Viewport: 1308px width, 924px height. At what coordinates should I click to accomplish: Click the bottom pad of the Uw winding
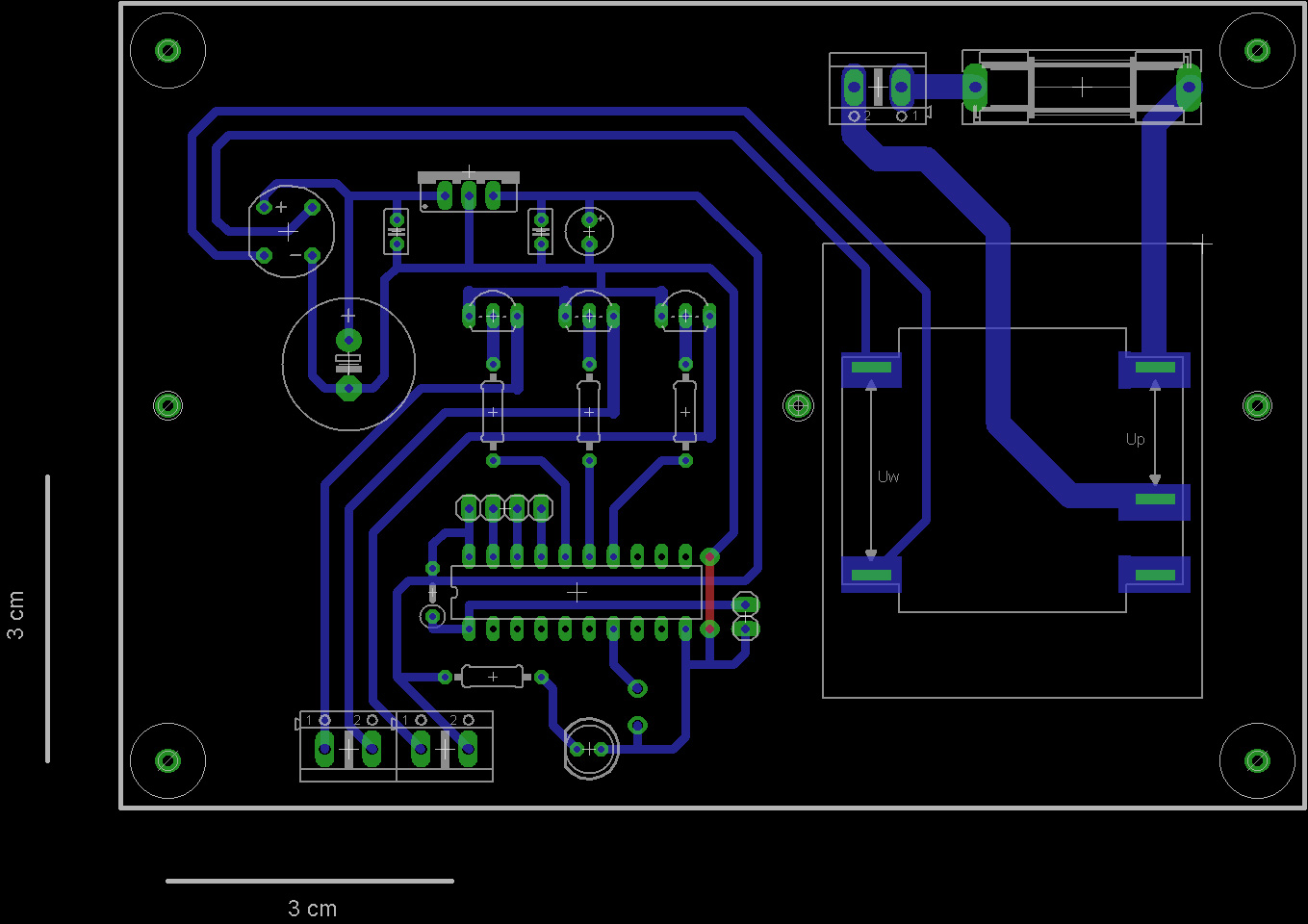click(871, 575)
